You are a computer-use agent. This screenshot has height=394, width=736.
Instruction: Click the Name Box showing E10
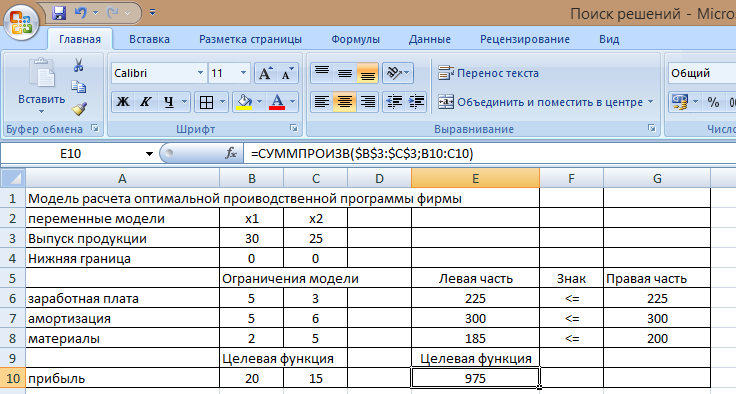[70, 154]
